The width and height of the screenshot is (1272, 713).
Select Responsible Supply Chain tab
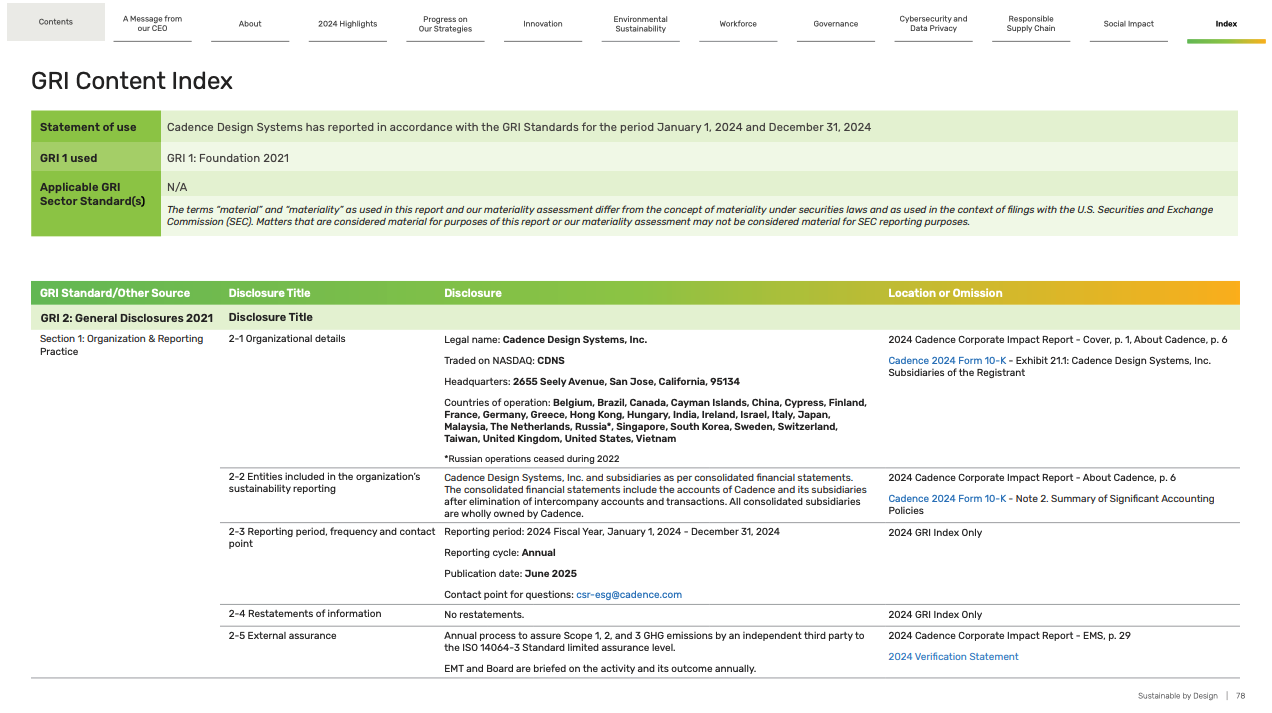pyautogui.click(x=1030, y=23)
